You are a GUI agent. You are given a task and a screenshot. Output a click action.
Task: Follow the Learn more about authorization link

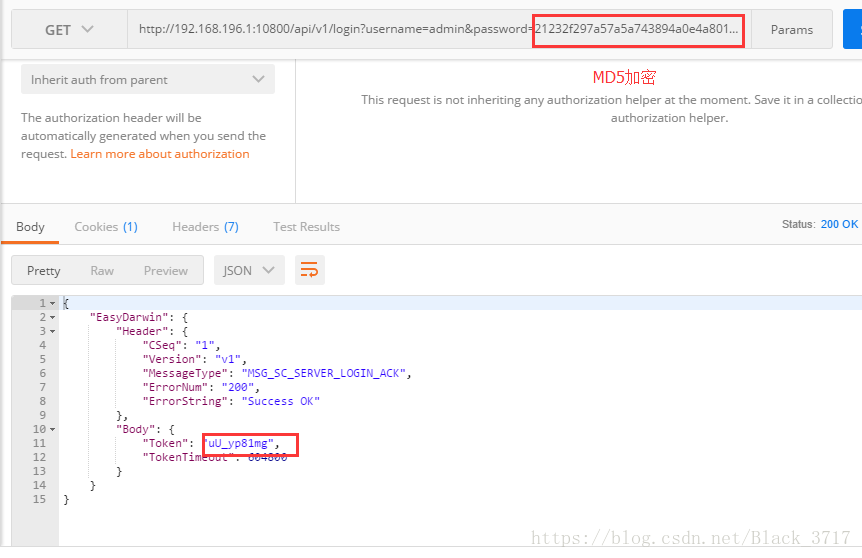tap(160, 154)
